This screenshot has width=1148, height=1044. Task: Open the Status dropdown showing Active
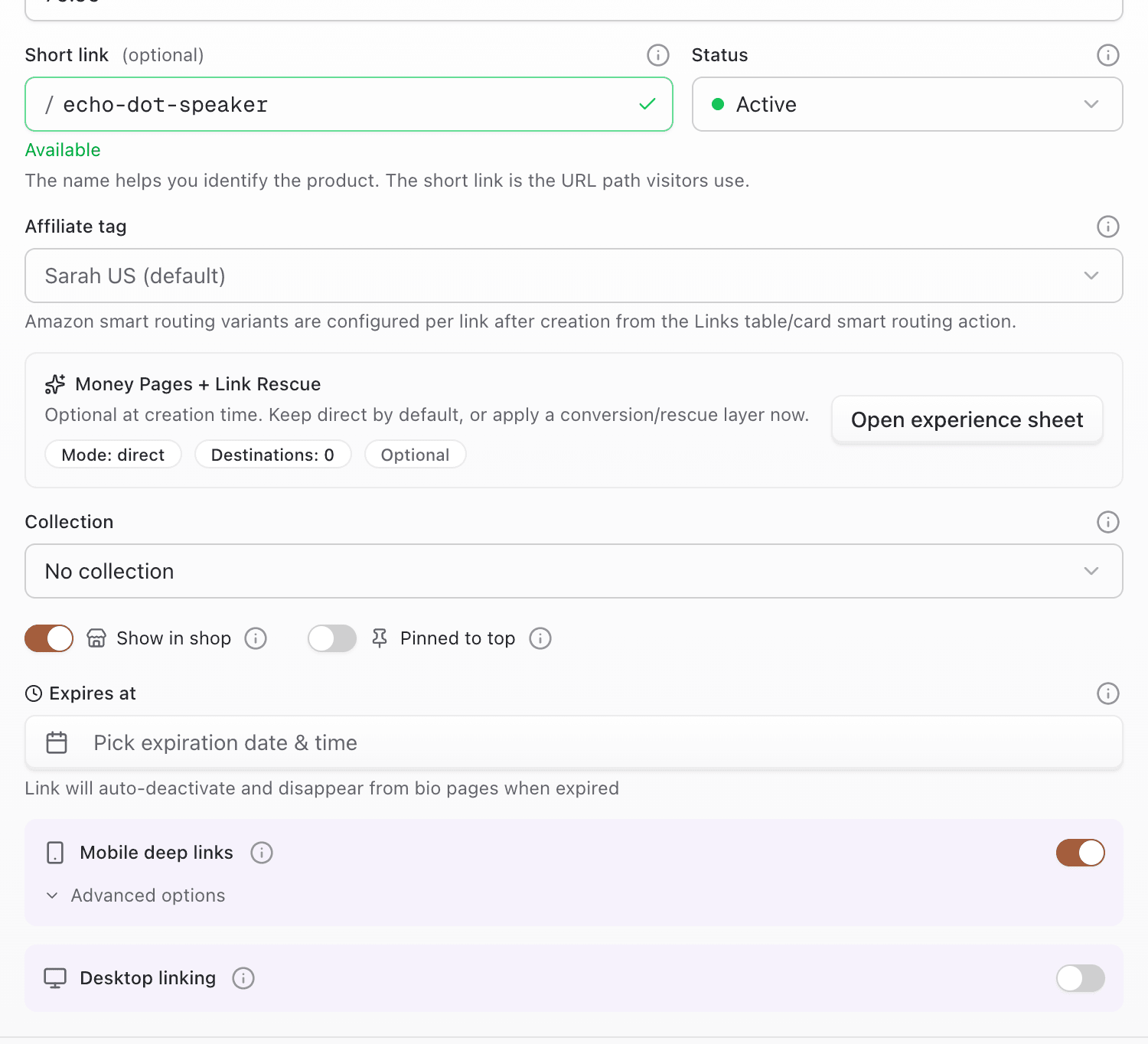(x=907, y=104)
